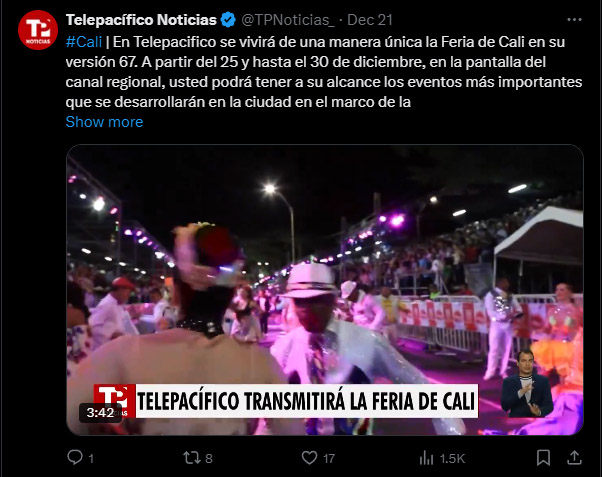The width and height of the screenshot is (602, 477).
Task: View tweet analytics bar chart icon
Action: click(427, 458)
